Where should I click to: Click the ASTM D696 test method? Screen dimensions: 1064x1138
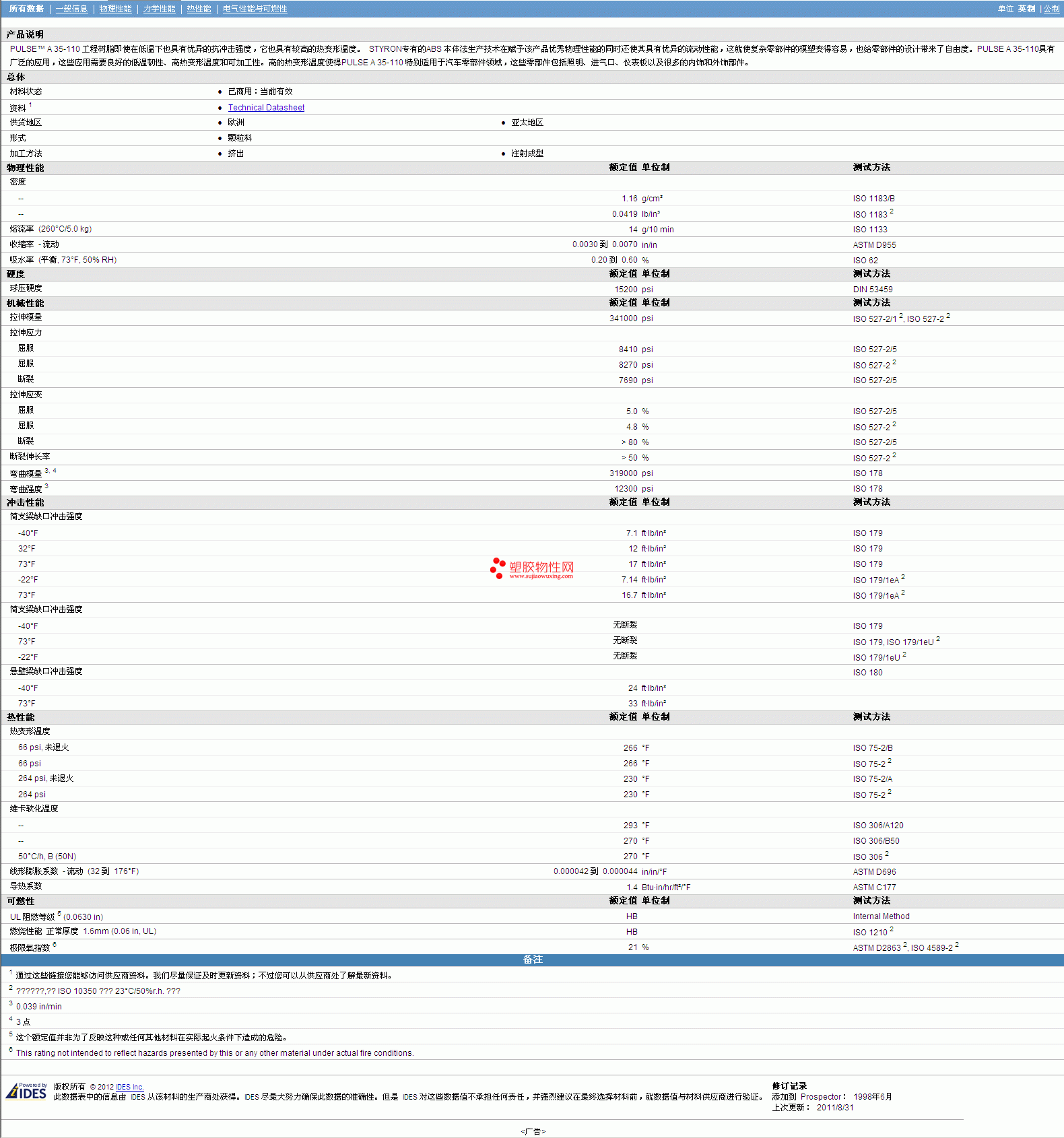[874, 872]
